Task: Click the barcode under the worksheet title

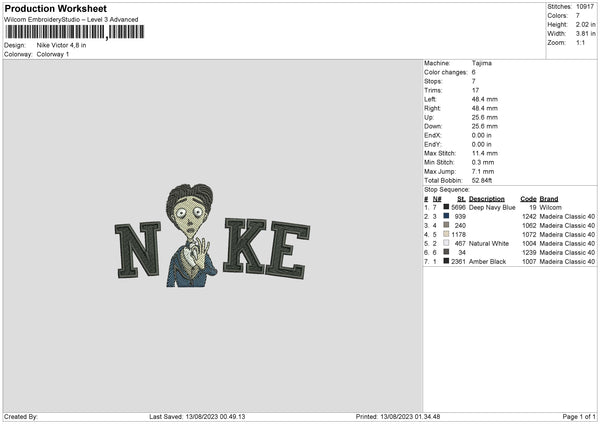Action: pyautogui.click(x=75, y=32)
